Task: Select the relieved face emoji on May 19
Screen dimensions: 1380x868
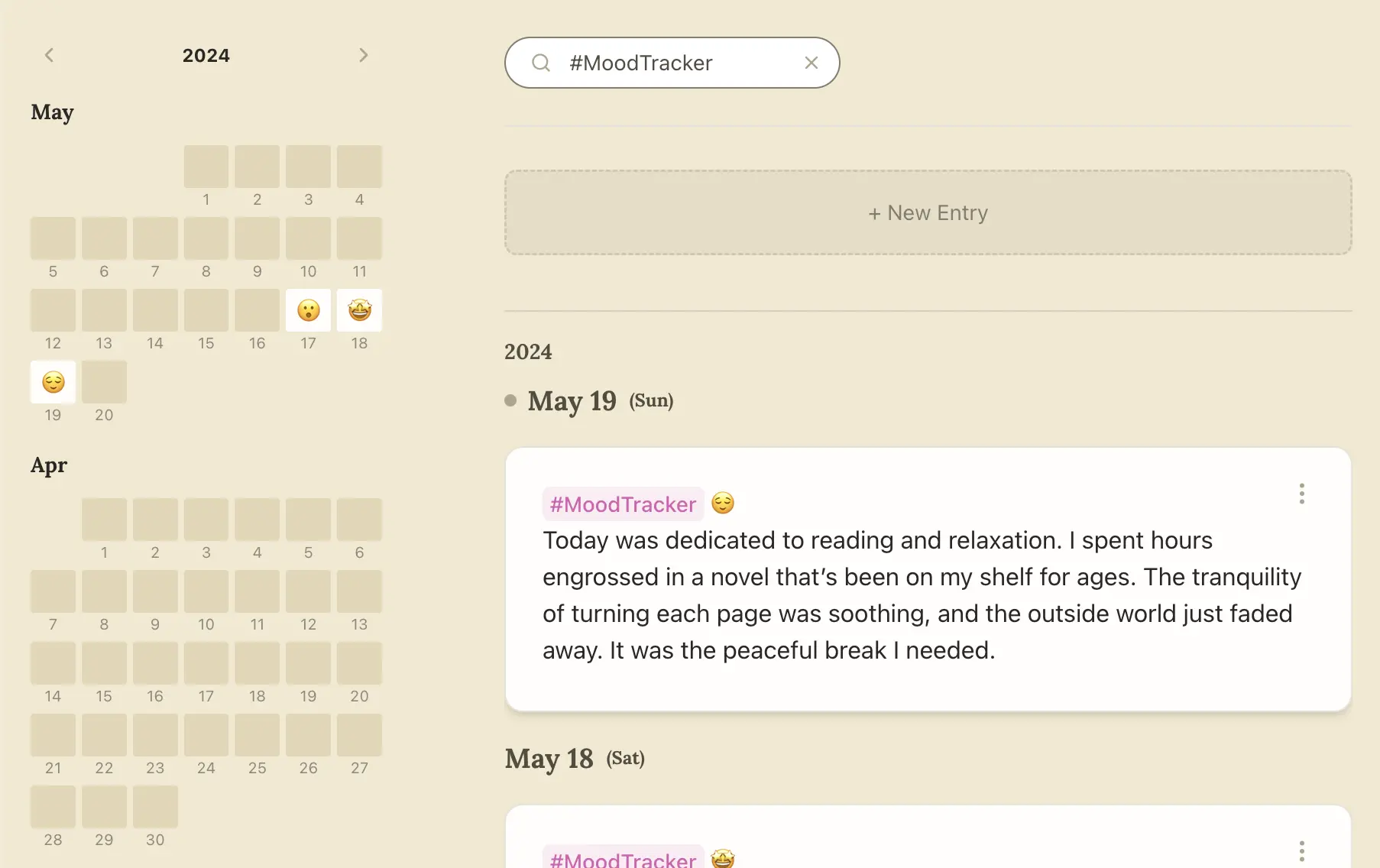Action: click(52, 382)
